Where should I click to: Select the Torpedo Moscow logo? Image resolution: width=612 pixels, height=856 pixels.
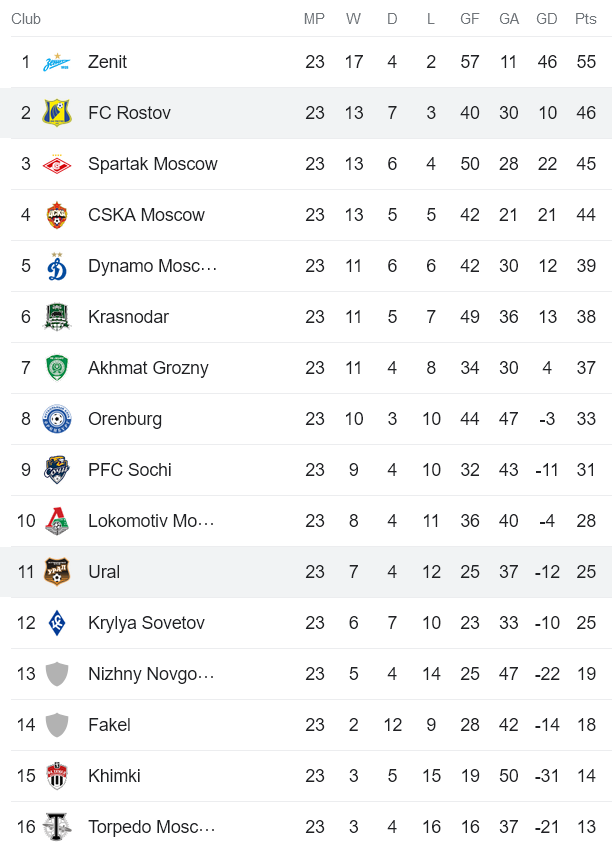[x=57, y=827]
